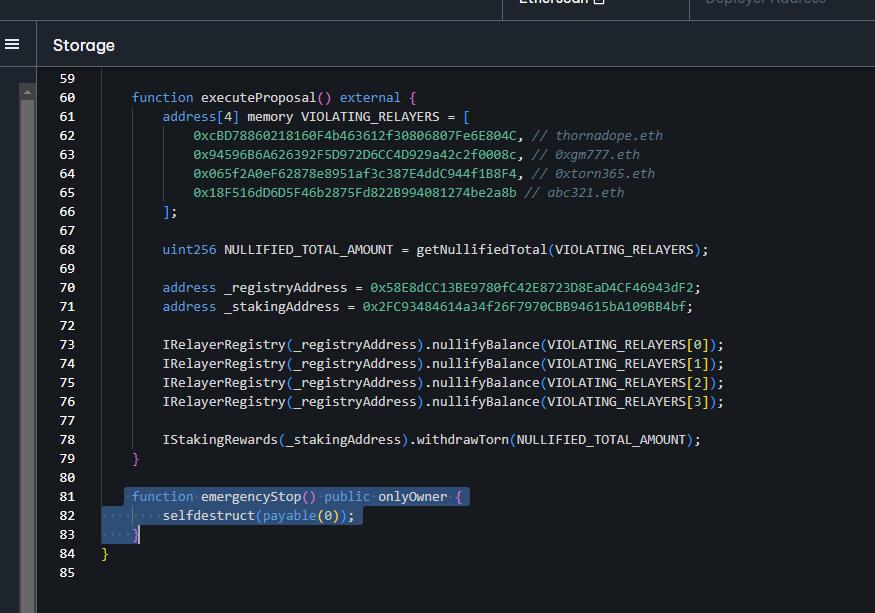Click line number 60 in gutter

pos(67,97)
